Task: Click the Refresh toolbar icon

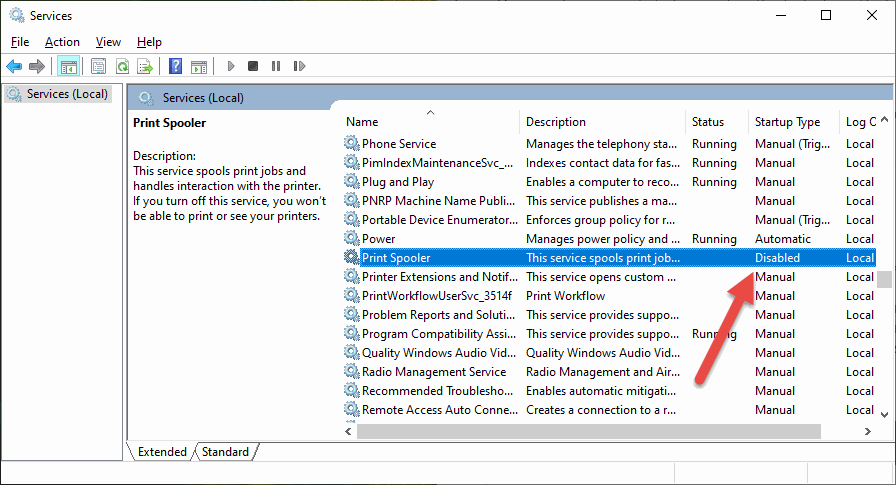Action: 122,66
